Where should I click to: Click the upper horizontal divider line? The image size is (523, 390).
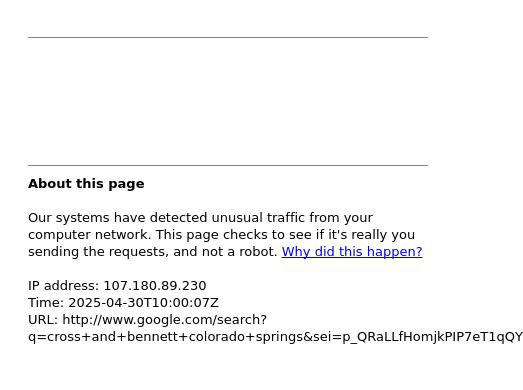click(x=228, y=37)
